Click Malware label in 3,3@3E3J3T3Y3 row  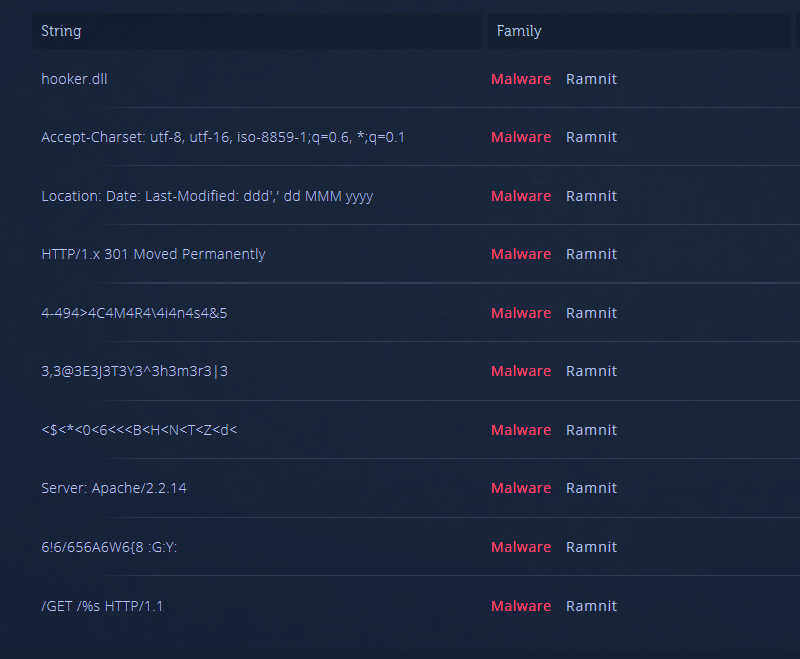521,371
